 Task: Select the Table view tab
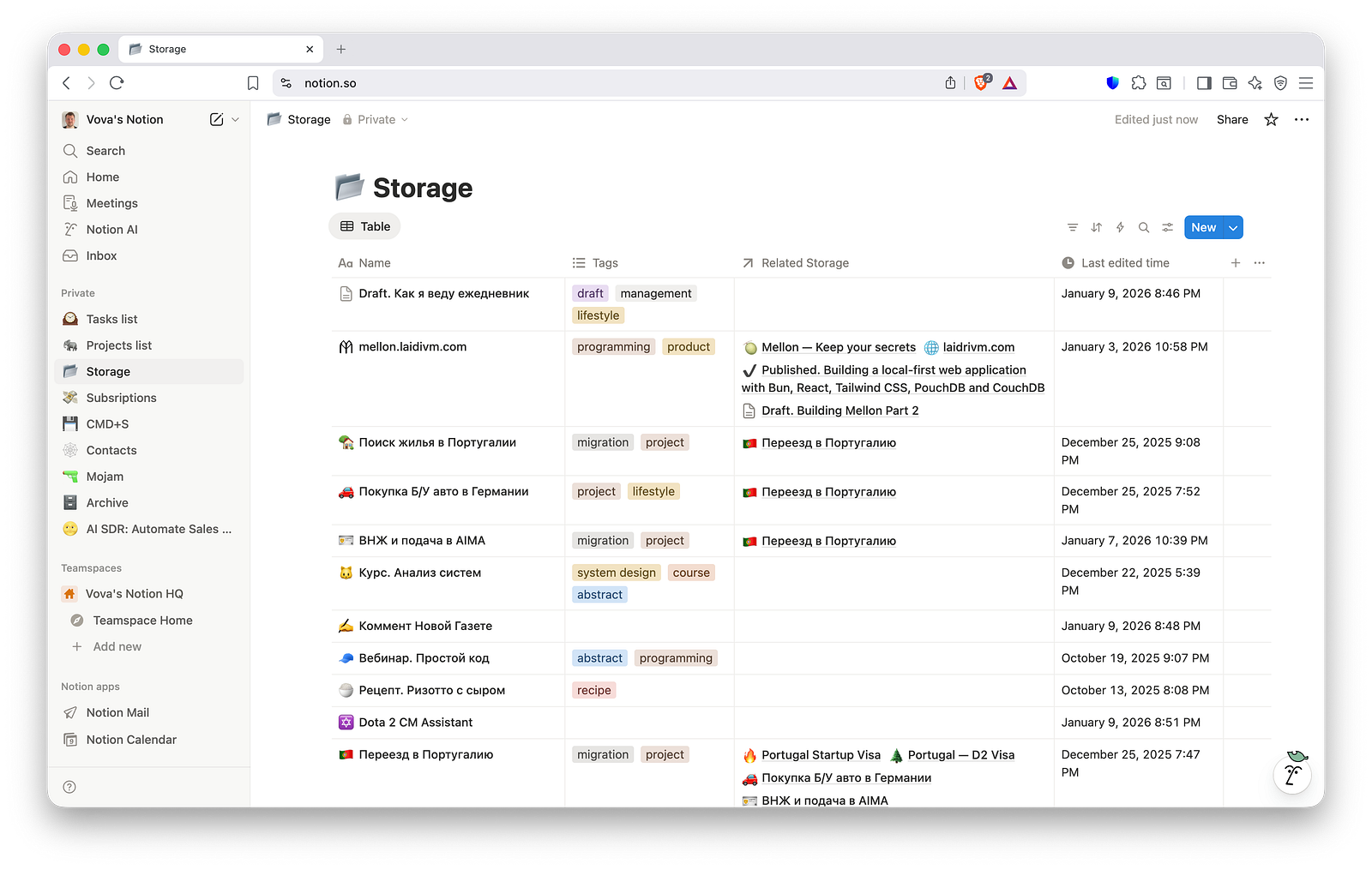[365, 226]
